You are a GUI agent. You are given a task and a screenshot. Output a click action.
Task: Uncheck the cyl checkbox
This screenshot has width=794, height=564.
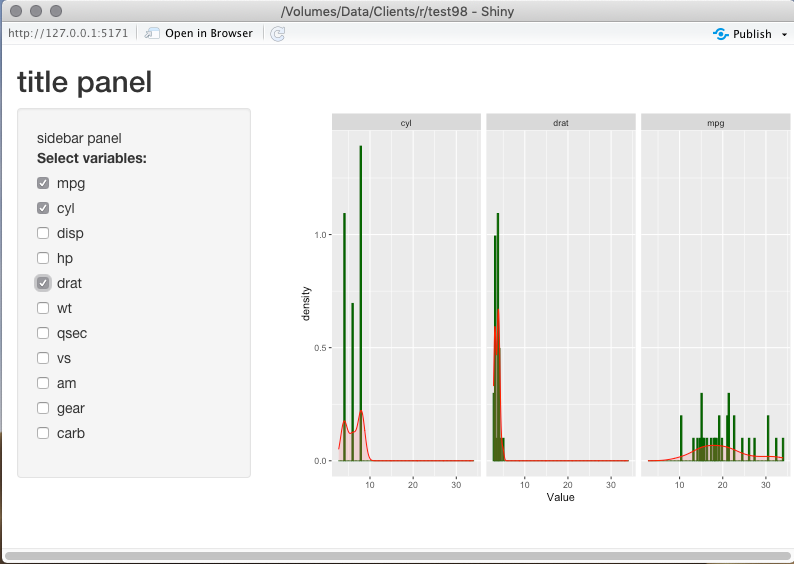click(x=43, y=208)
